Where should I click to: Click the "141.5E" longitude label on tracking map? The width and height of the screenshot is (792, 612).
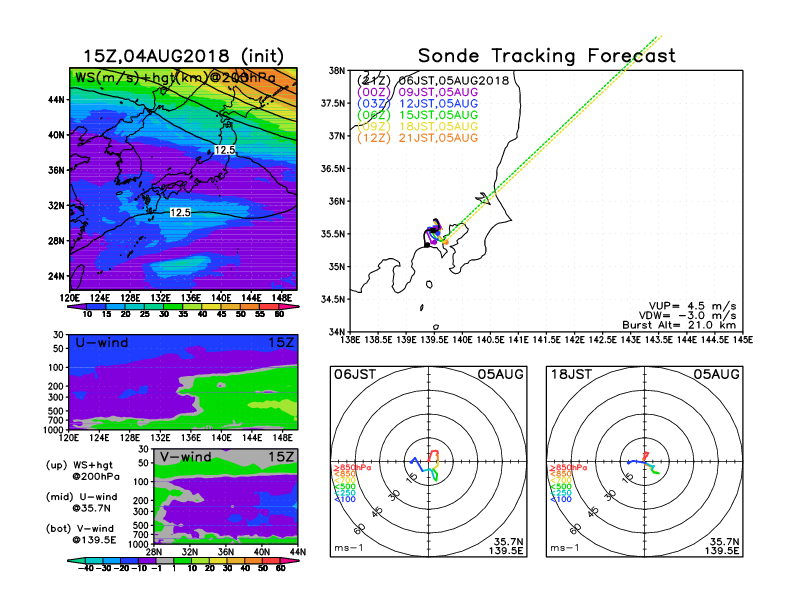[546, 340]
